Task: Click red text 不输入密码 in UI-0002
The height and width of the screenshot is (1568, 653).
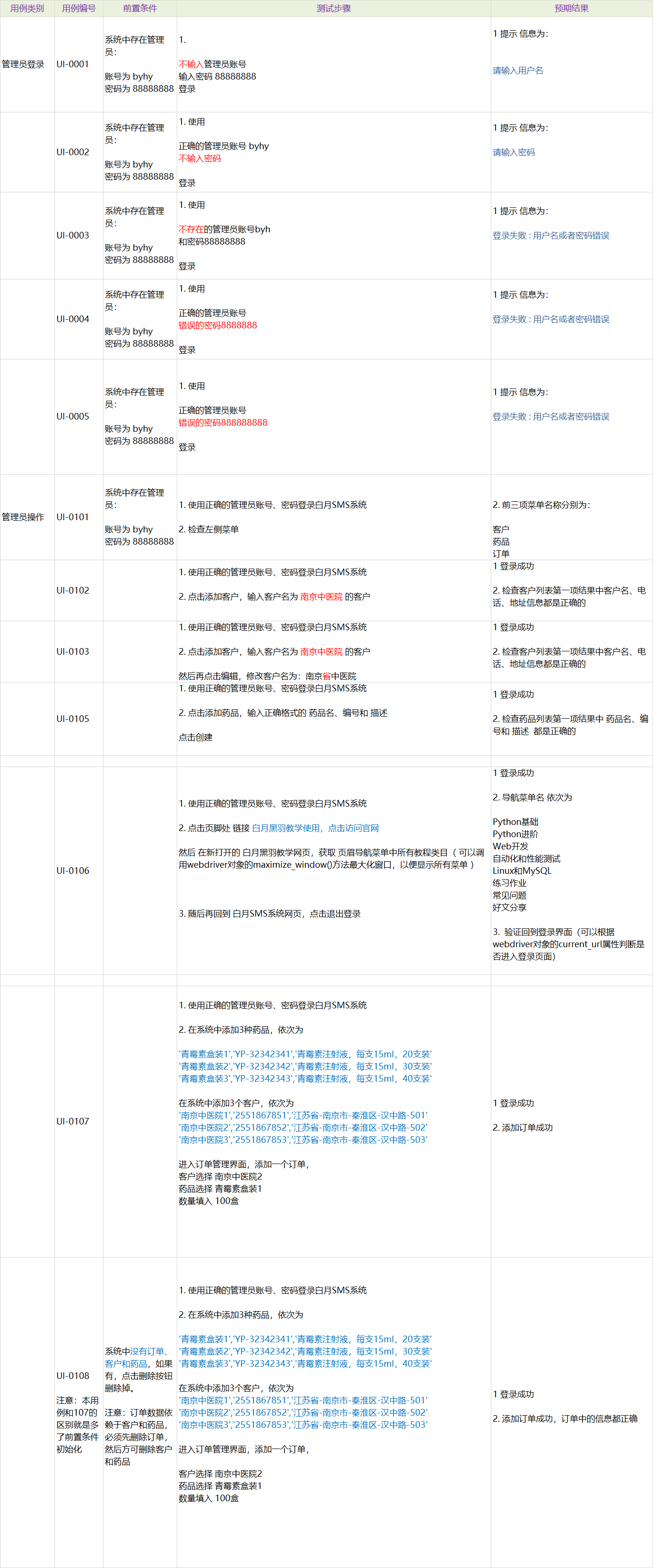Action: click(200, 158)
